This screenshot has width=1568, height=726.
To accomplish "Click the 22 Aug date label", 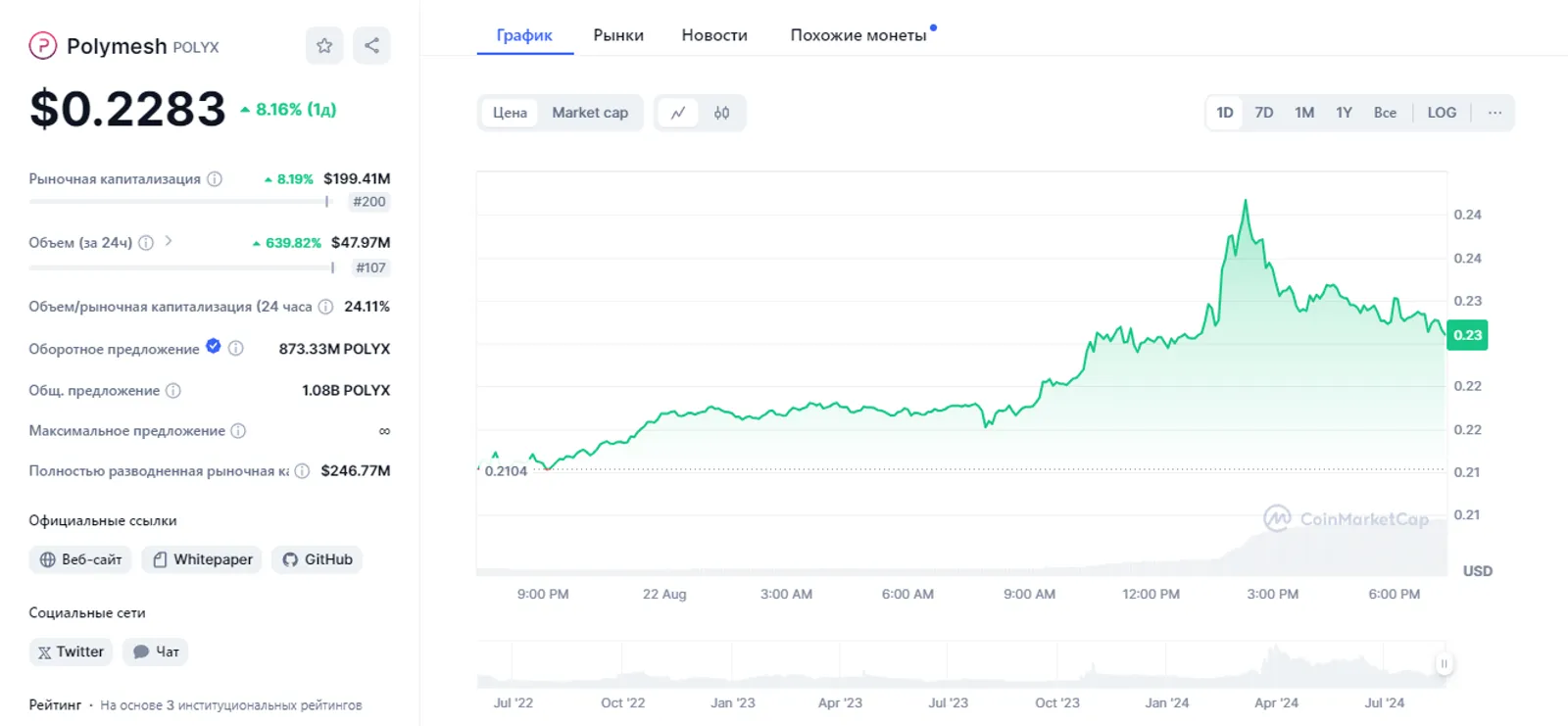I will point(664,595).
